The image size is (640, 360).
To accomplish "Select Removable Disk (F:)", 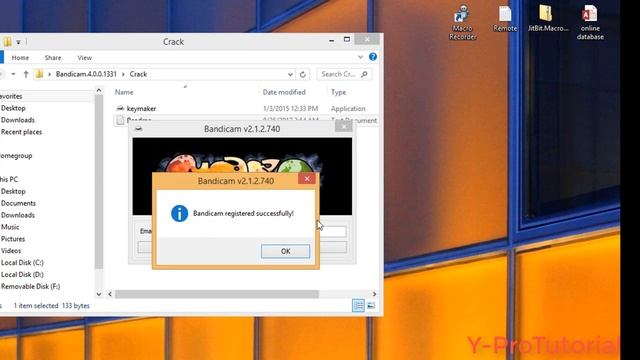I will (30, 286).
